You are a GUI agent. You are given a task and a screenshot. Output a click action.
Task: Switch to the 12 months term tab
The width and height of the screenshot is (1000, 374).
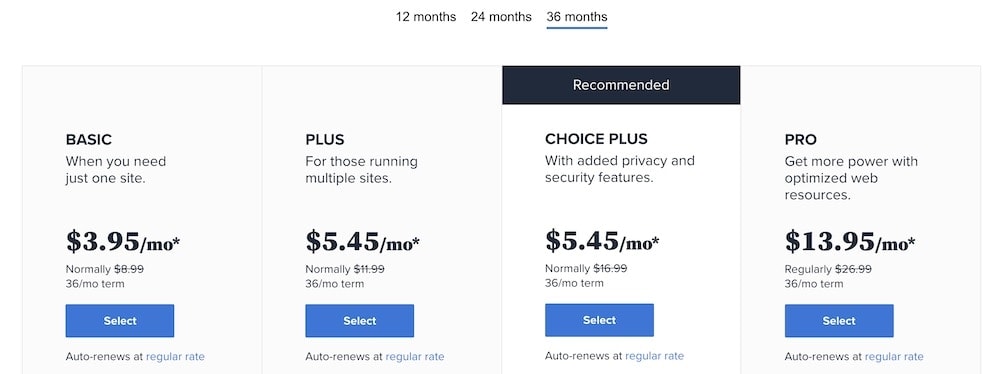click(425, 17)
